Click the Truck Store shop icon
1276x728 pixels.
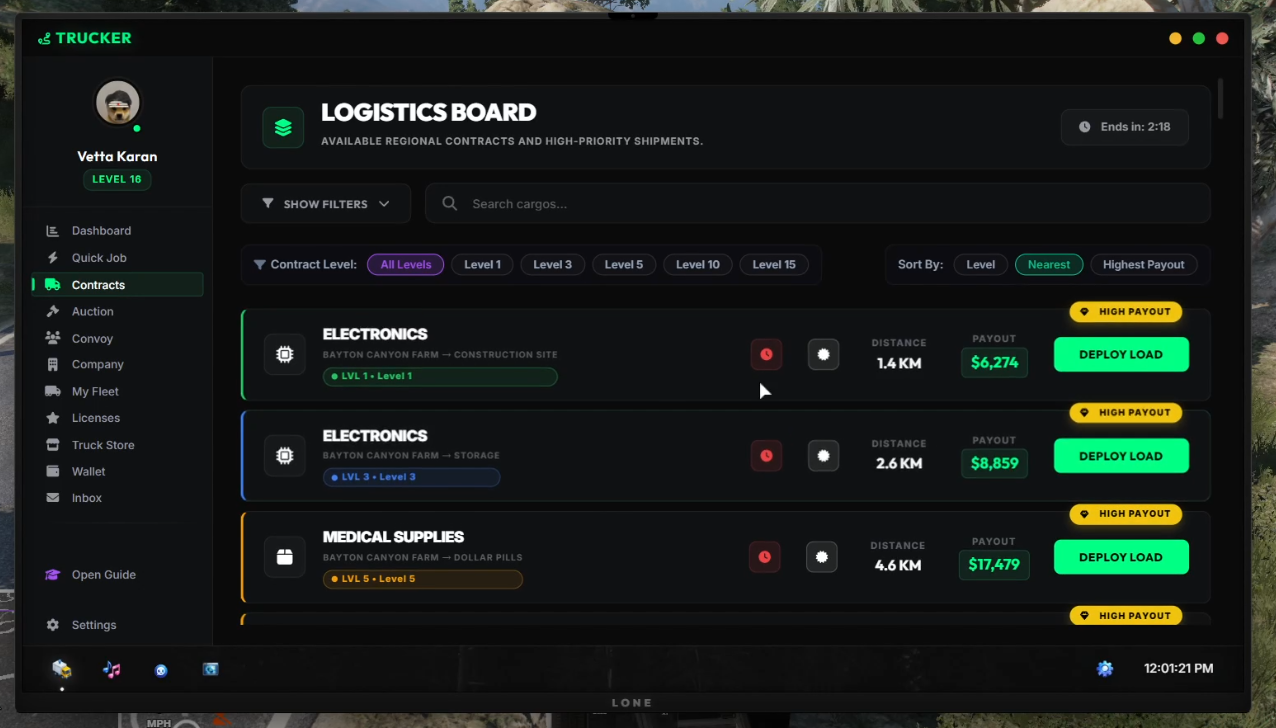[53, 445]
